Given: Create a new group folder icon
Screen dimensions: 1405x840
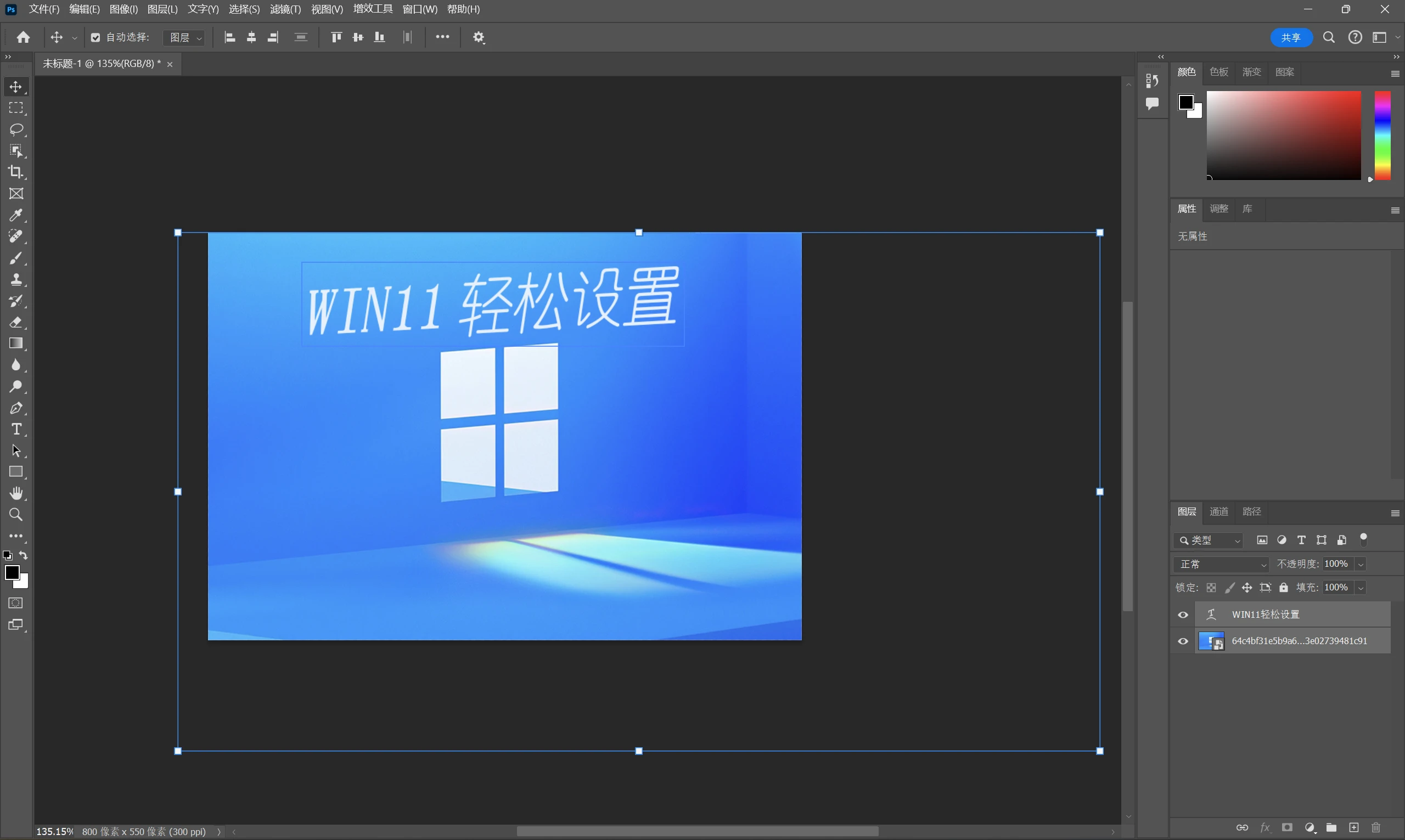Looking at the screenshot, I should click(1331, 827).
